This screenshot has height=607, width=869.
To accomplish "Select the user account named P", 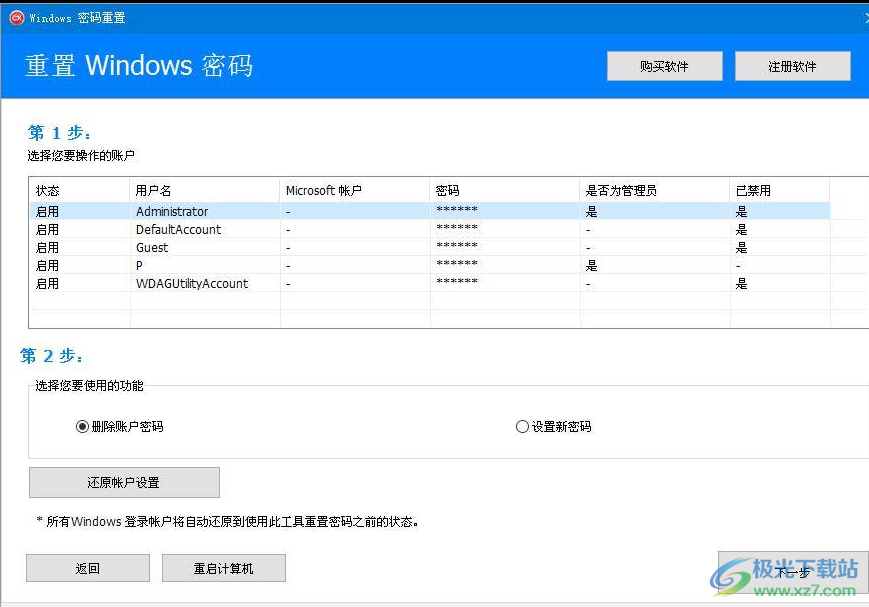I will (430, 266).
